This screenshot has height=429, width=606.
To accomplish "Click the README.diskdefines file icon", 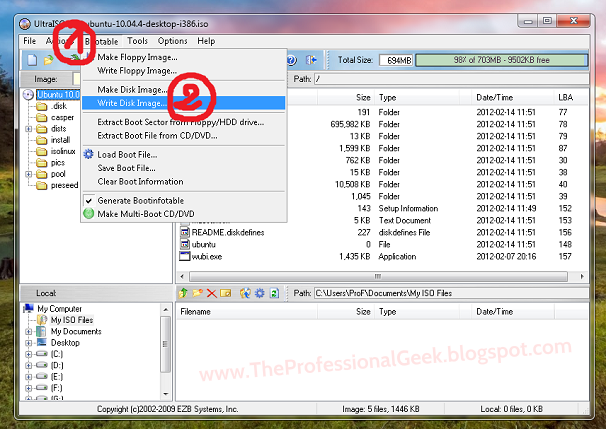I will tap(185, 232).
